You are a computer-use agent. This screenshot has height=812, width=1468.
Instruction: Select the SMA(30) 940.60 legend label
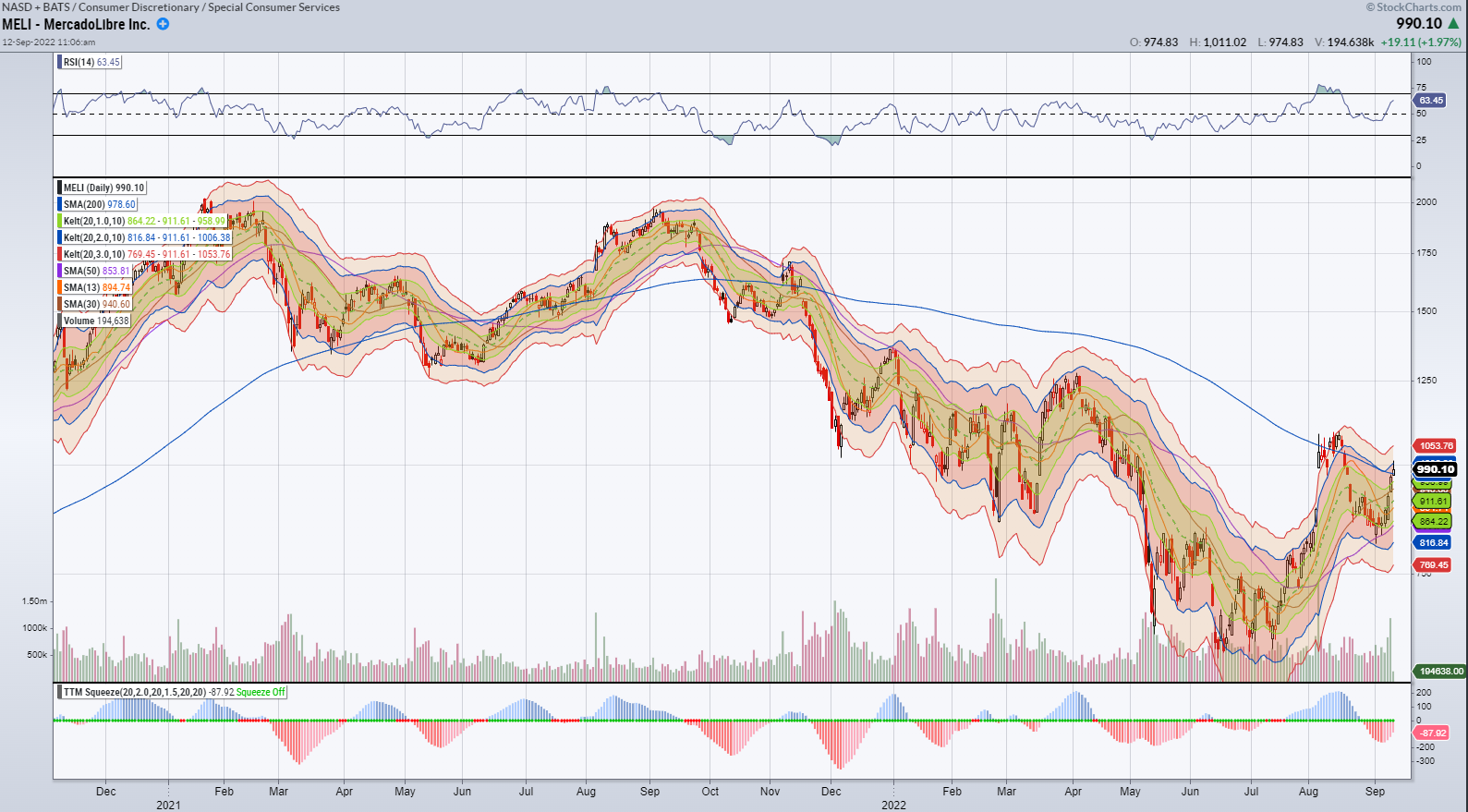pos(95,304)
